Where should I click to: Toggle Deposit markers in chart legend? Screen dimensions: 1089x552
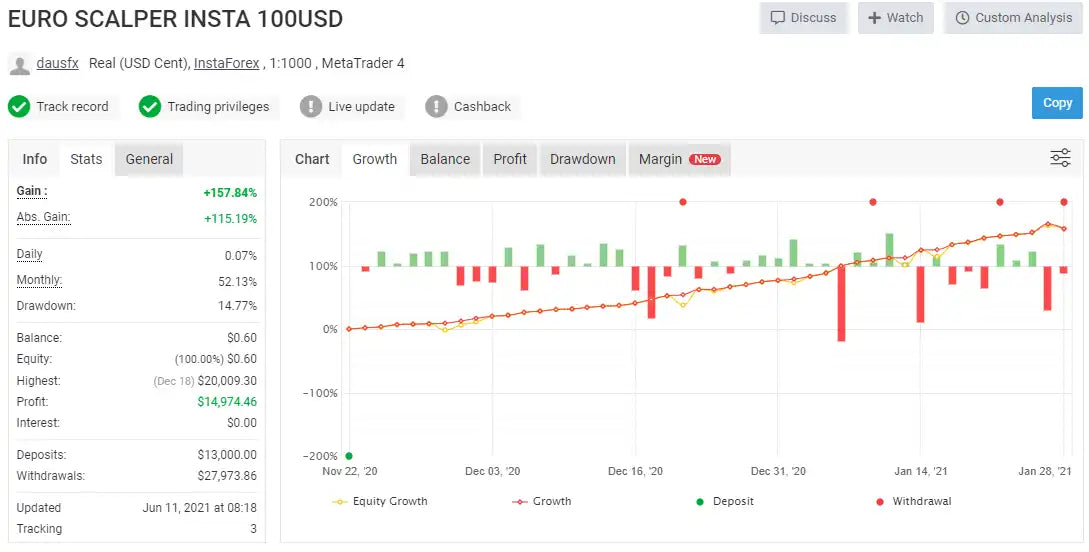coord(724,501)
